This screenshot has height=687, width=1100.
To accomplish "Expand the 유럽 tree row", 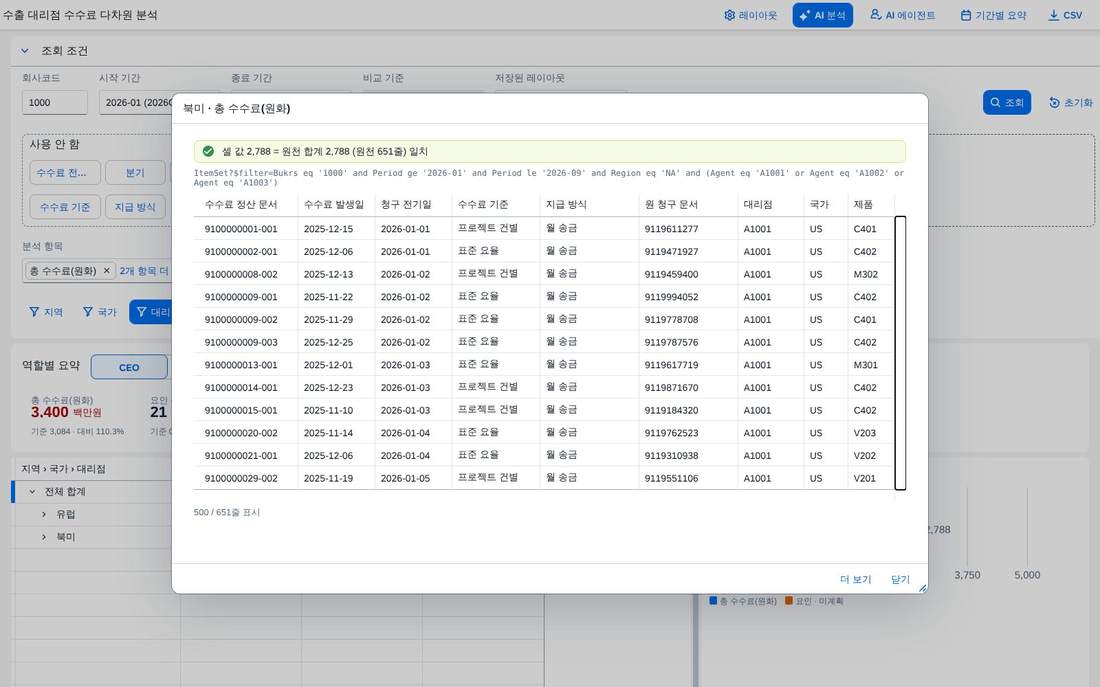I will click(x=44, y=514).
